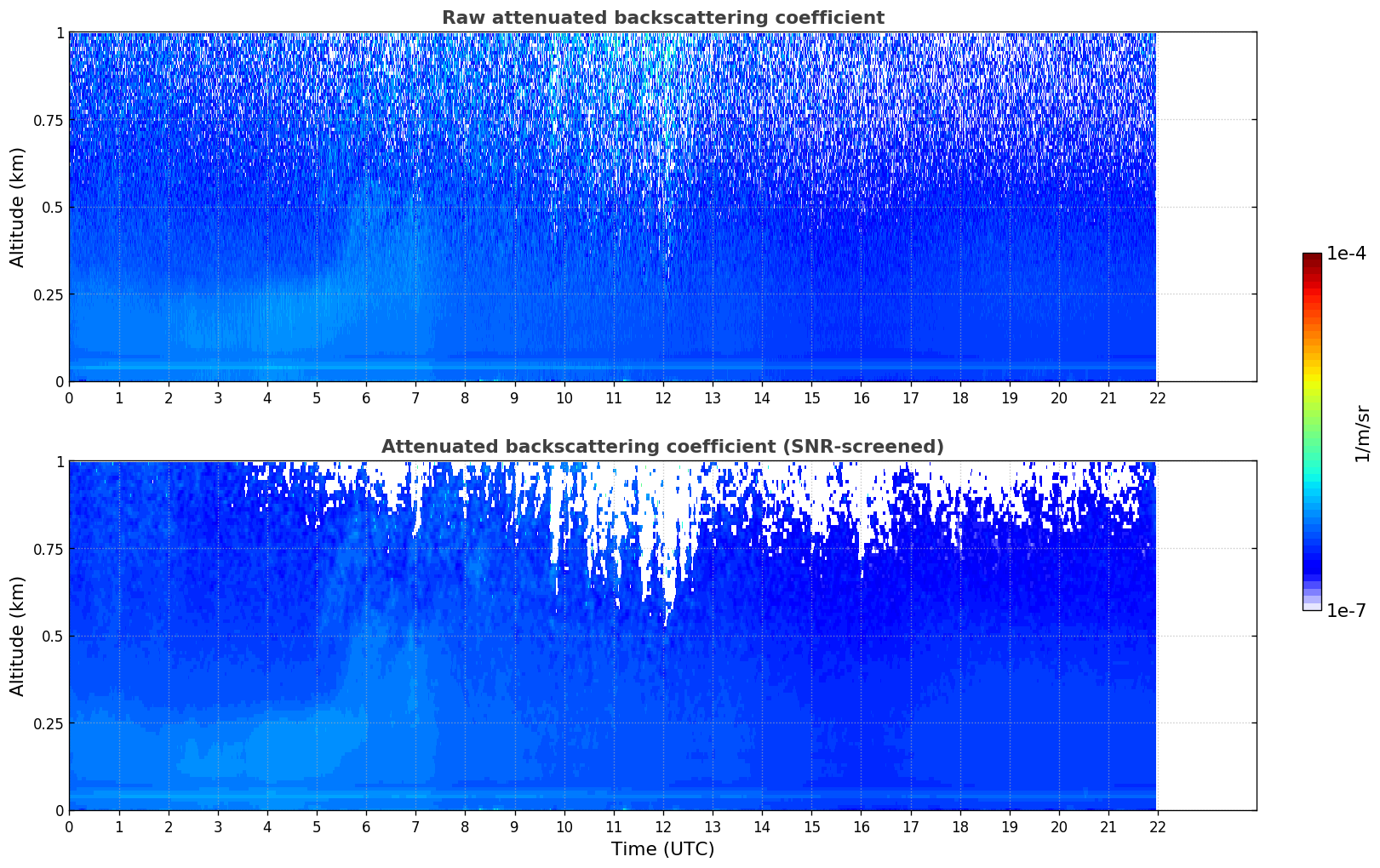Click 'Altitude (km)' label of SNR-screened plot
This screenshot has height=868, width=1380.
pyautogui.click(x=18, y=636)
